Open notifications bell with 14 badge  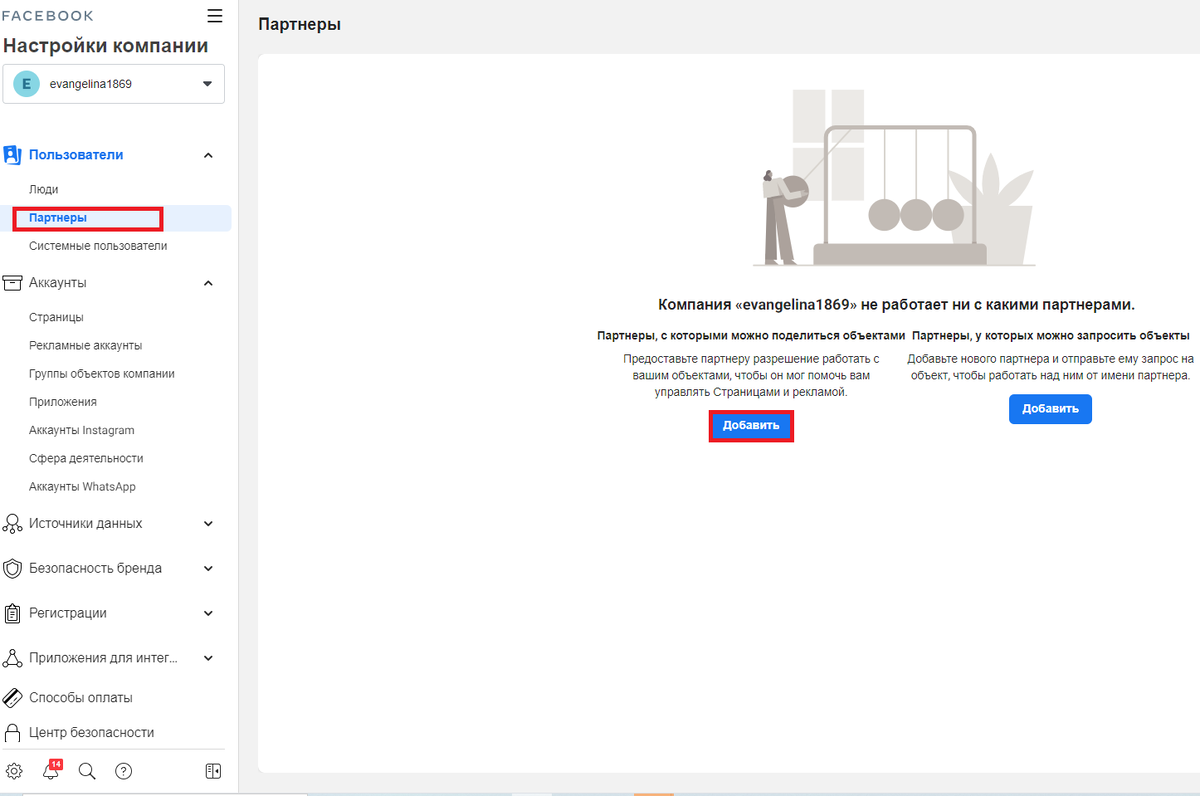coord(51,771)
